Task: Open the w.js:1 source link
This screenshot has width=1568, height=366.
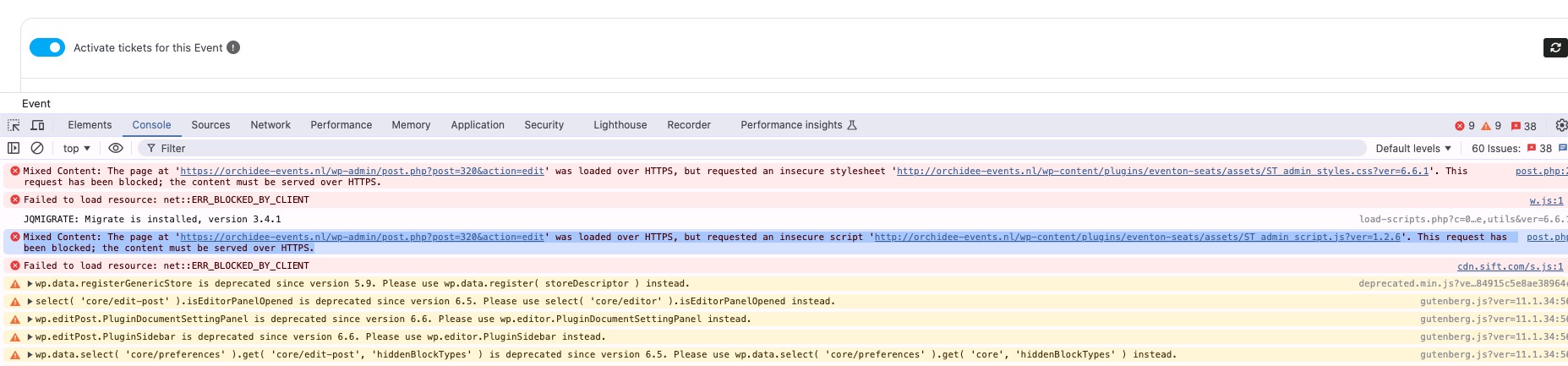Action: pos(1546,200)
